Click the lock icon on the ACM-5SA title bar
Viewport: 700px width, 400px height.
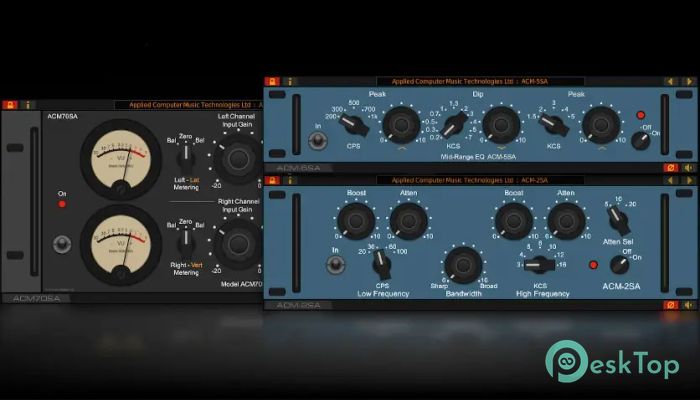pos(271,81)
